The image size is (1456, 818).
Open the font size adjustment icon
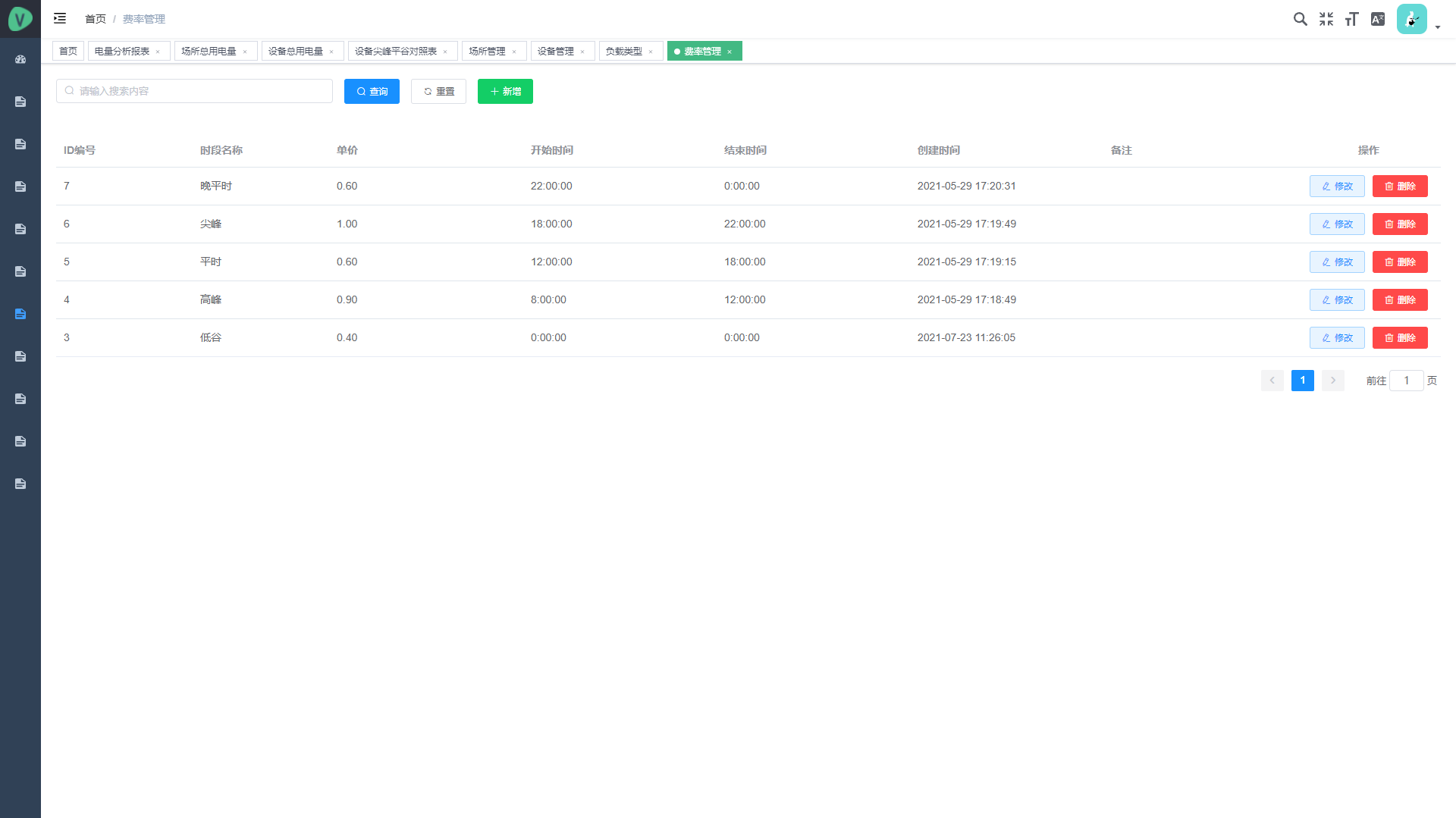click(x=1351, y=19)
